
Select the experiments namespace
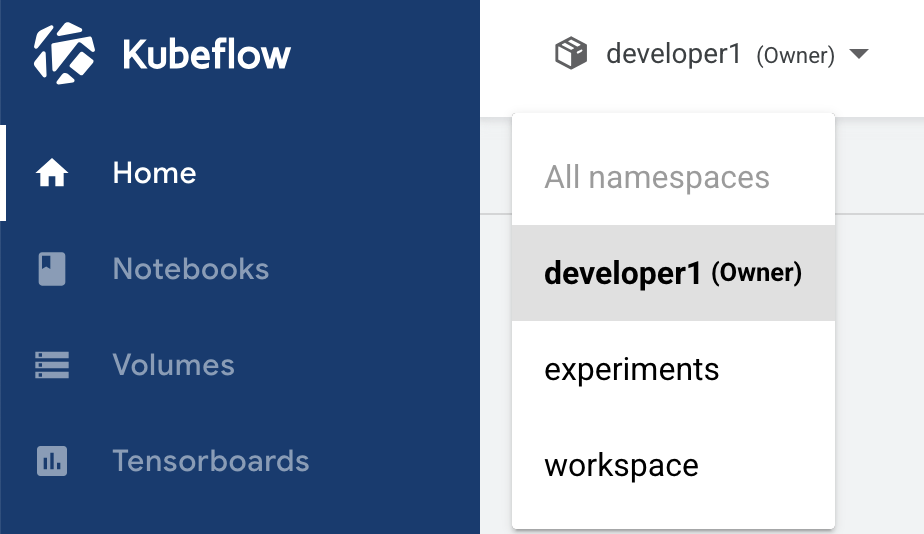[674, 370]
